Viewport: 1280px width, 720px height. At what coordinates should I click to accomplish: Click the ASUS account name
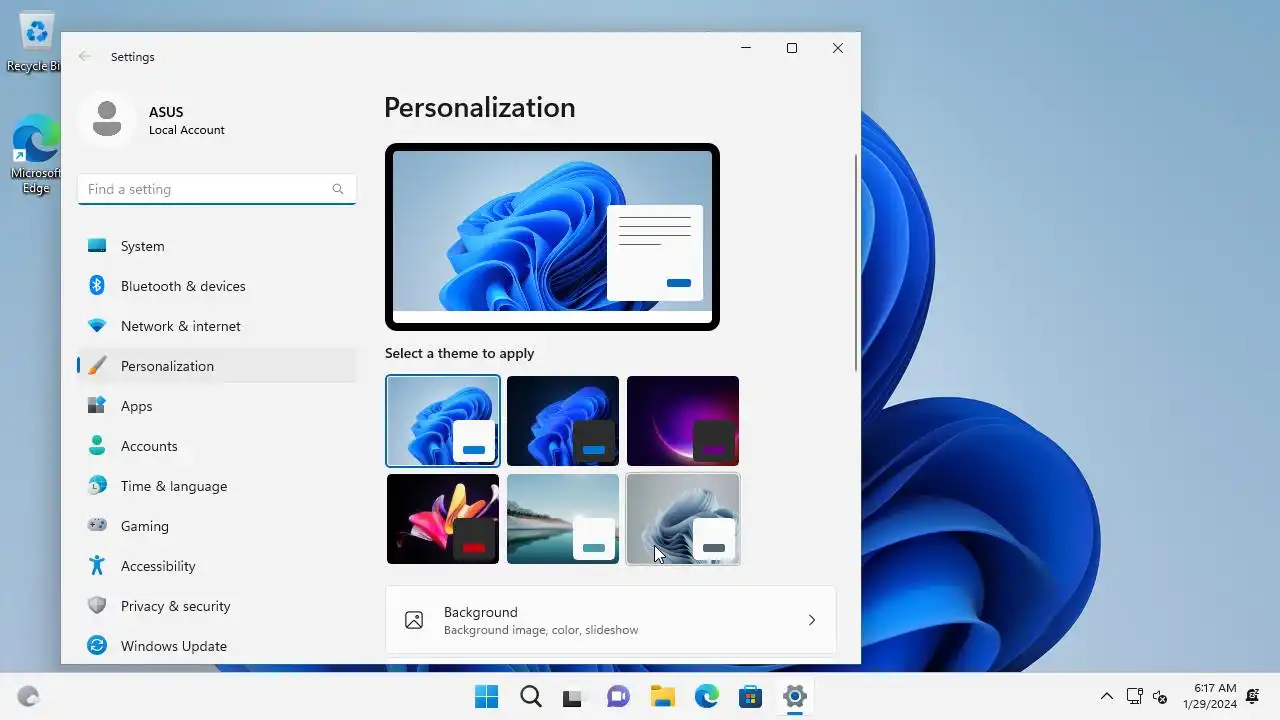click(166, 112)
